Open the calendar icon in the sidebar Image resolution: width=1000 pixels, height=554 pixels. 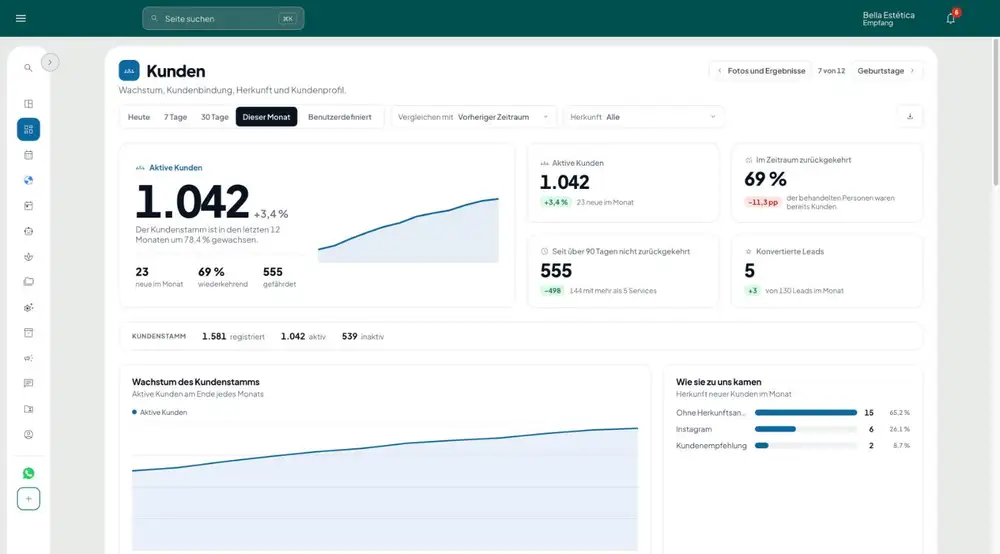pyautogui.click(x=28, y=155)
